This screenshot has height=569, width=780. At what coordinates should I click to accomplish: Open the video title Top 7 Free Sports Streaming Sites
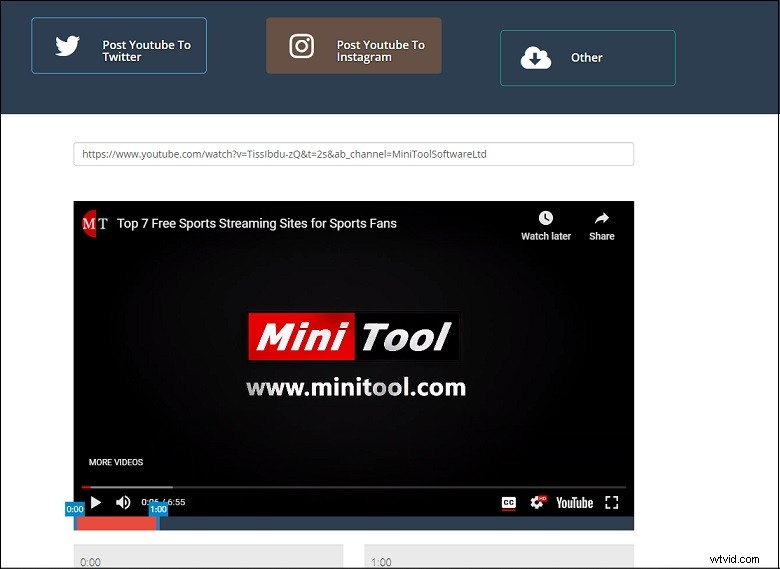257,224
